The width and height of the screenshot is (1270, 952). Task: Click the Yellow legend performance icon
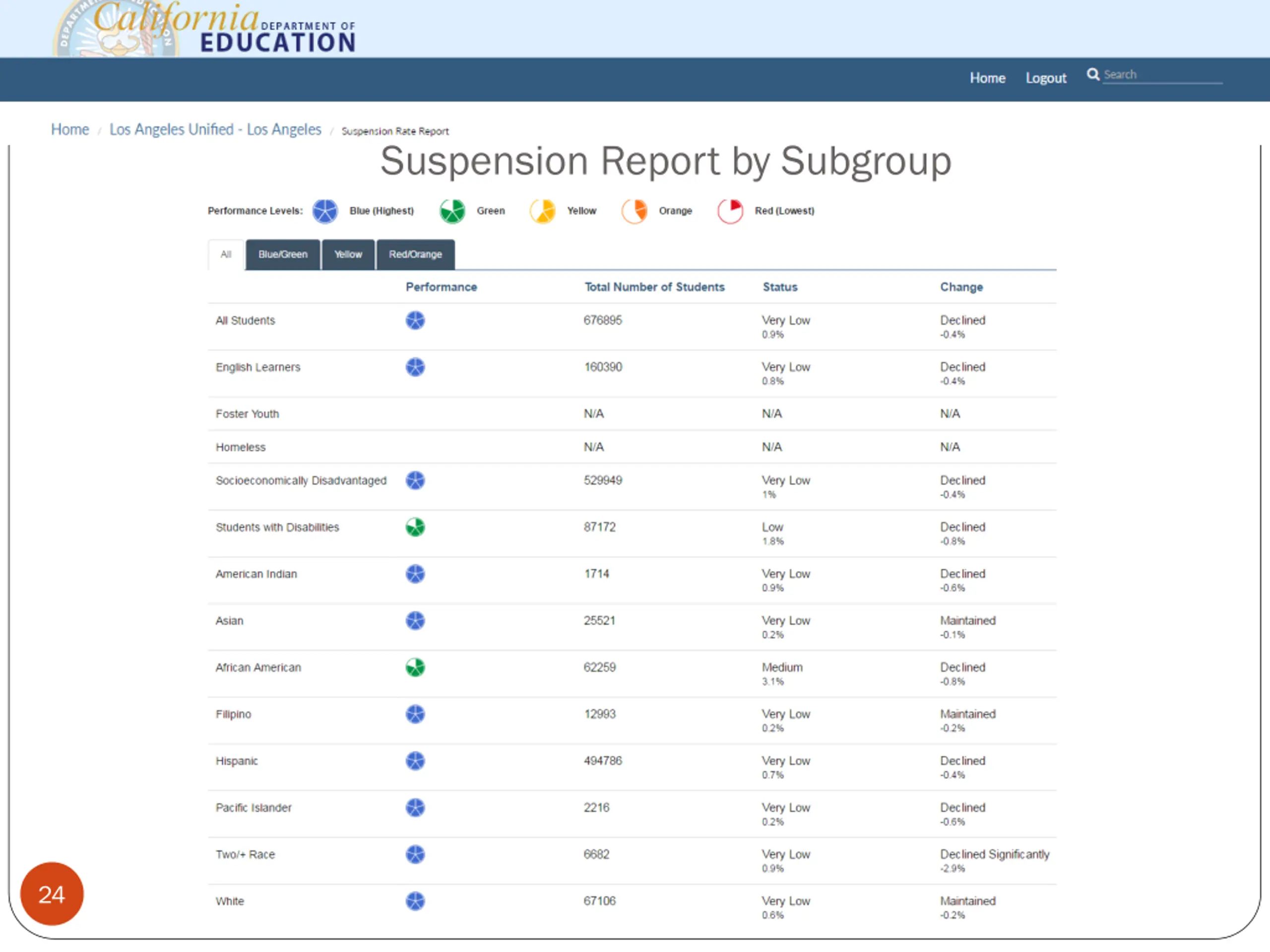click(x=543, y=211)
